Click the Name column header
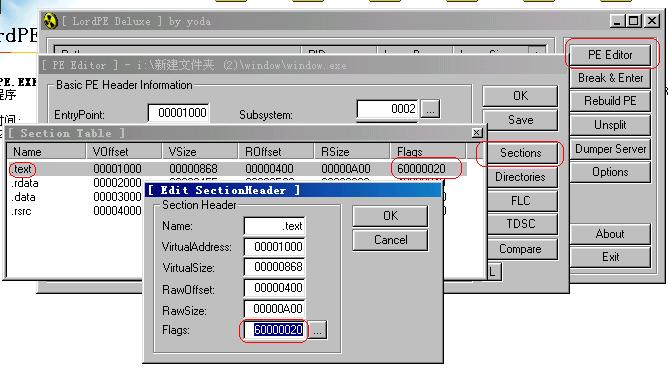The width and height of the screenshot is (668, 368). [x=46, y=152]
